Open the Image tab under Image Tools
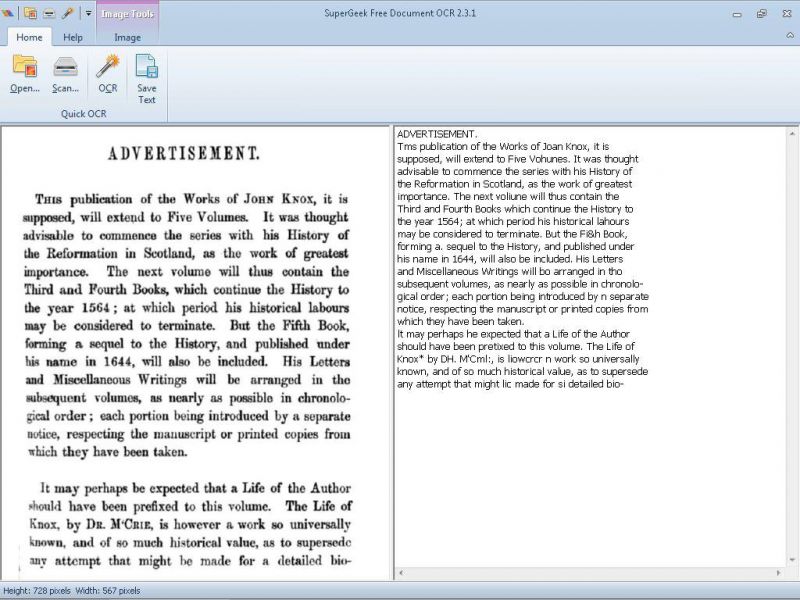Image resolution: width=800 pixels, height=600 pixels. coord(128,37)
